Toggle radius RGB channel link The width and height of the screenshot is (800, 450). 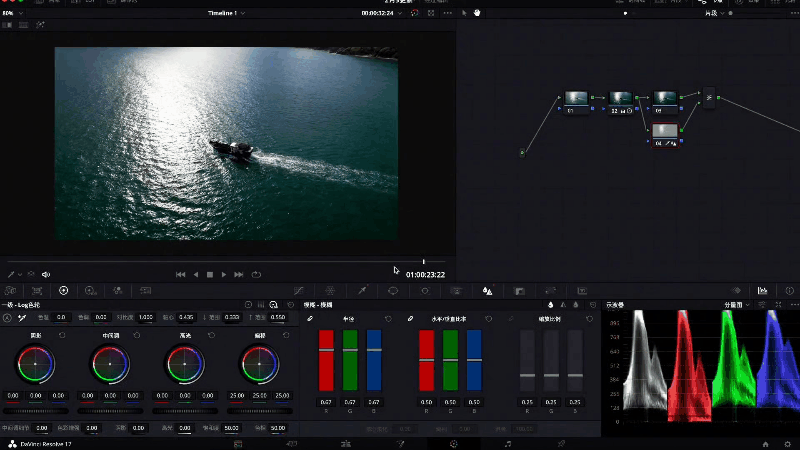(310, 319)
